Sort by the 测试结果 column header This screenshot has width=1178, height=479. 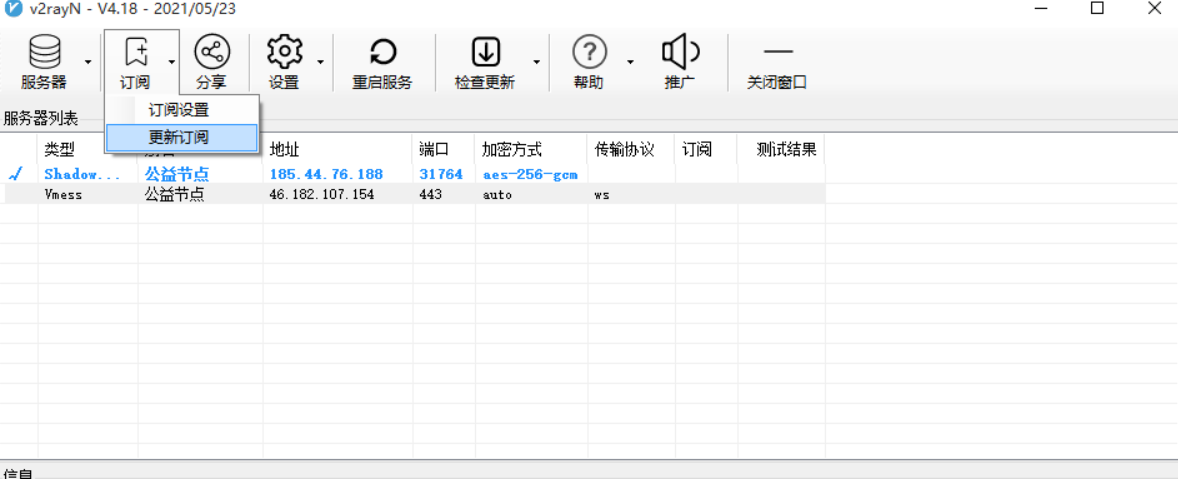click(x=787, y=149)
